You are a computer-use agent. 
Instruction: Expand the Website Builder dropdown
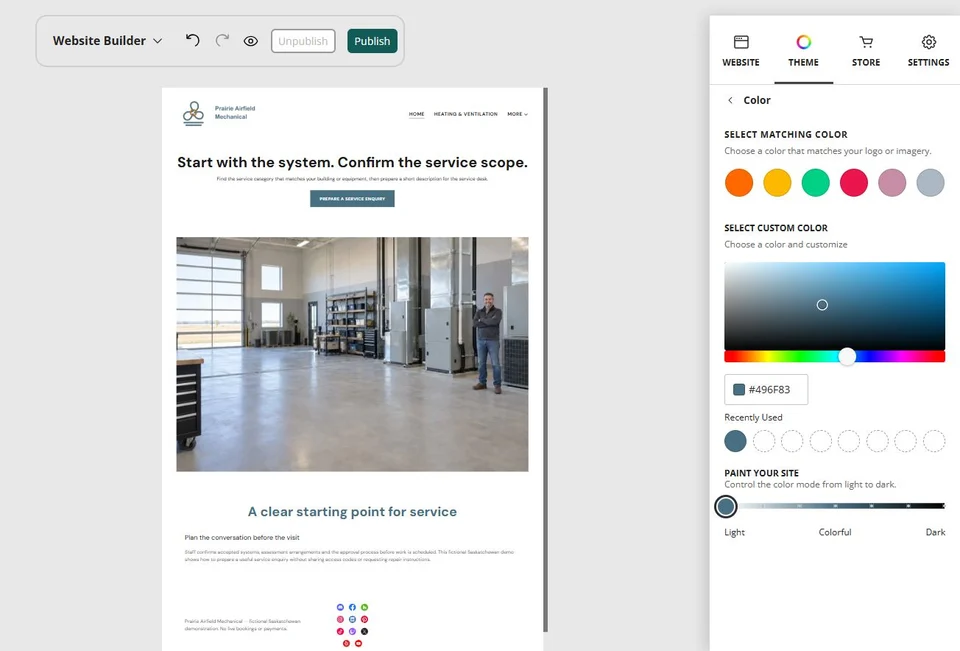[x=107, y=40]
